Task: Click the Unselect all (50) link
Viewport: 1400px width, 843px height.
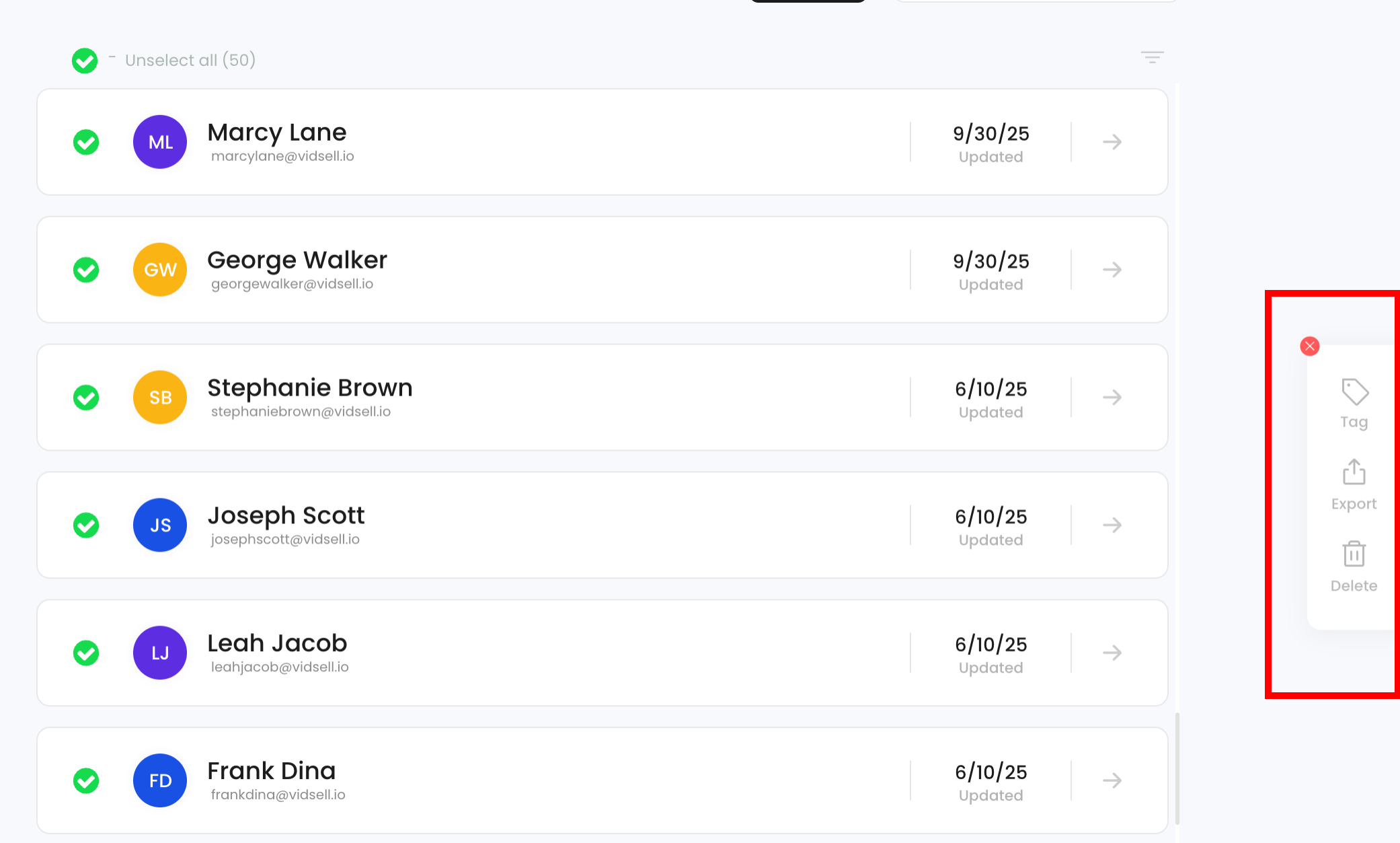Action: click(x=190, y=61)
